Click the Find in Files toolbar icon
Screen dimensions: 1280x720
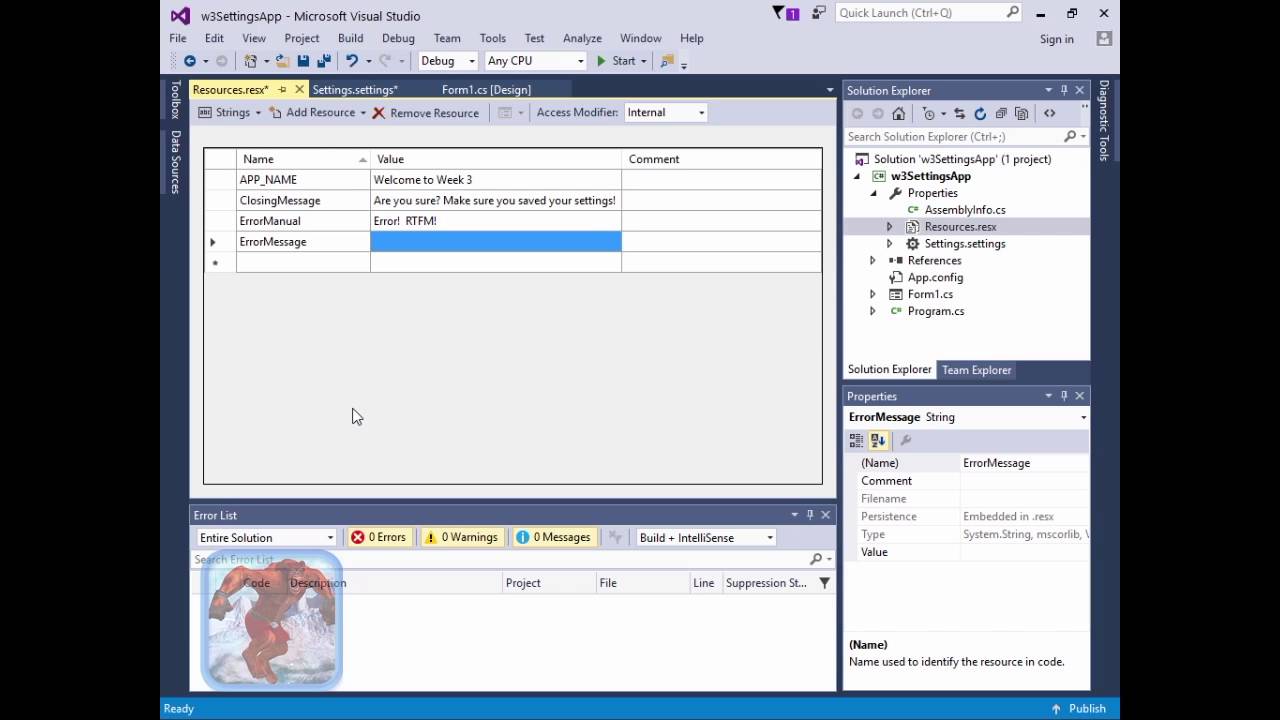click(x=667, y=61)
